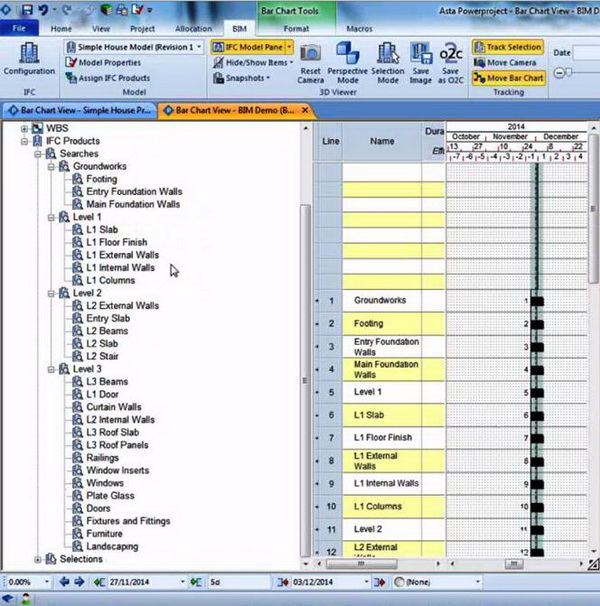Toggle Move Bar Chart tracking
Image resolution: width=600 pixels, height=606 pixels.
[x=509, y=78]
